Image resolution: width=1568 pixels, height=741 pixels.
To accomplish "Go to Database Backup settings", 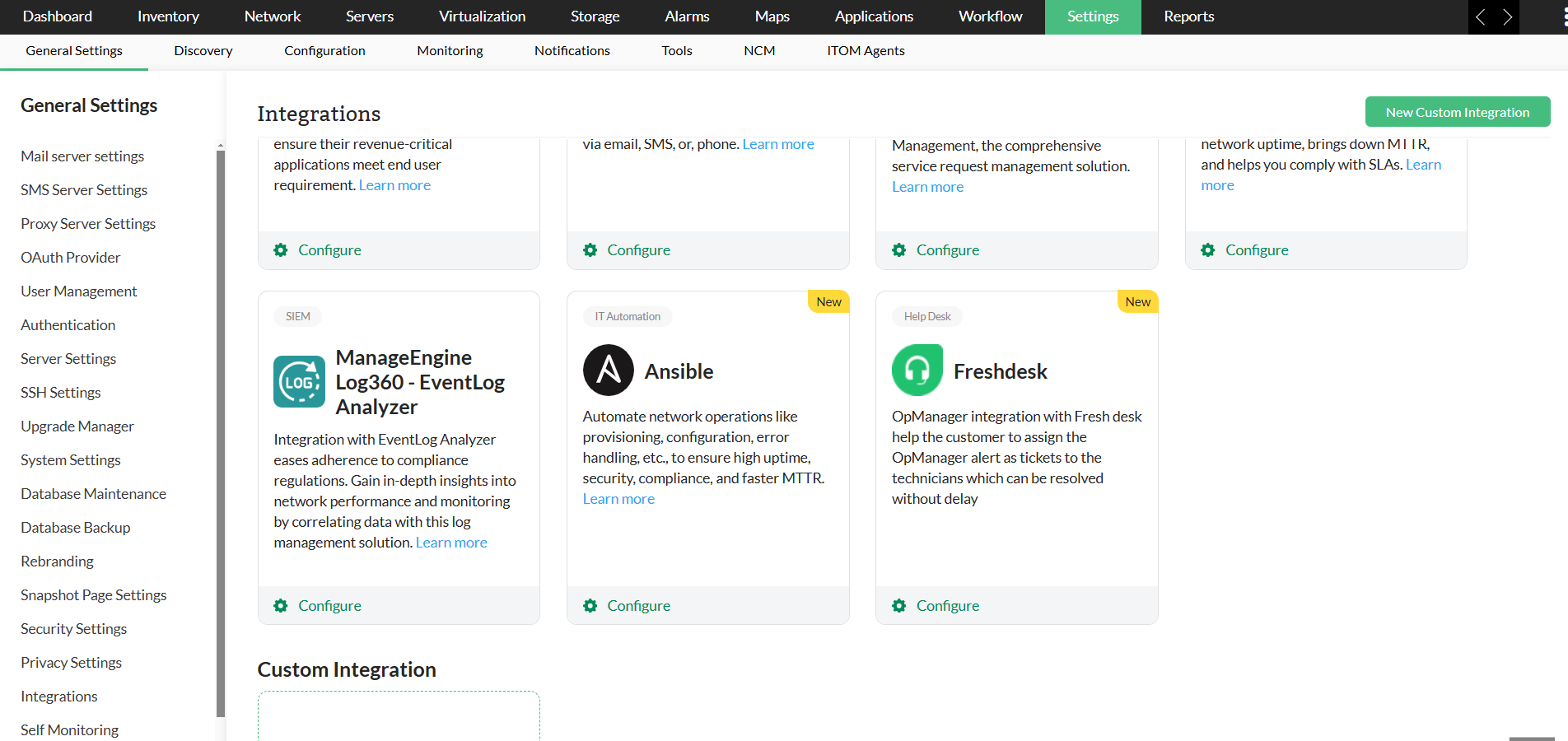I will pos(76,528).
